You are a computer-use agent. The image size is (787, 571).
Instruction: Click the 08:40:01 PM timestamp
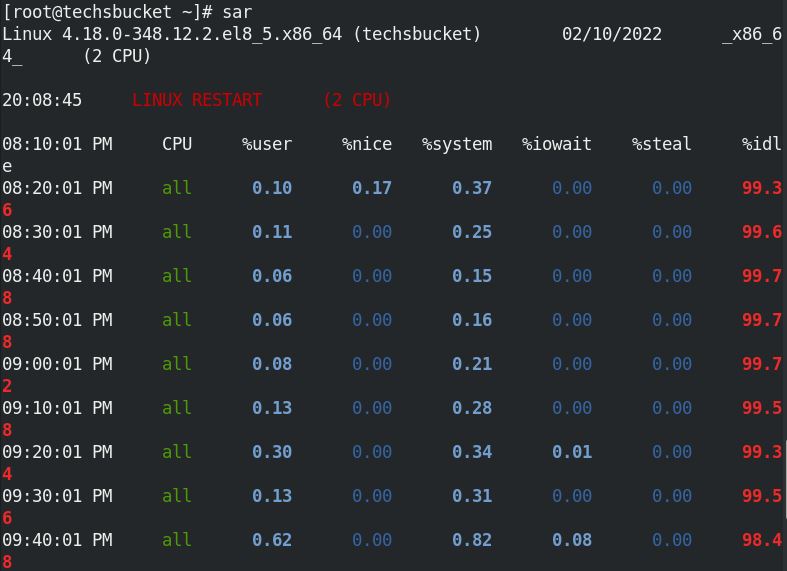(57, 276)
